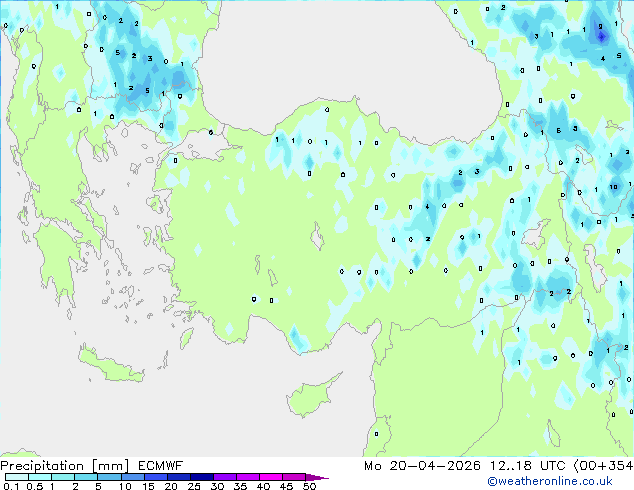Select the 0.1–0.5 mm legend color box
Viewport: 634px width, 490px height.
pyautogui.click(x=17, y=477)
